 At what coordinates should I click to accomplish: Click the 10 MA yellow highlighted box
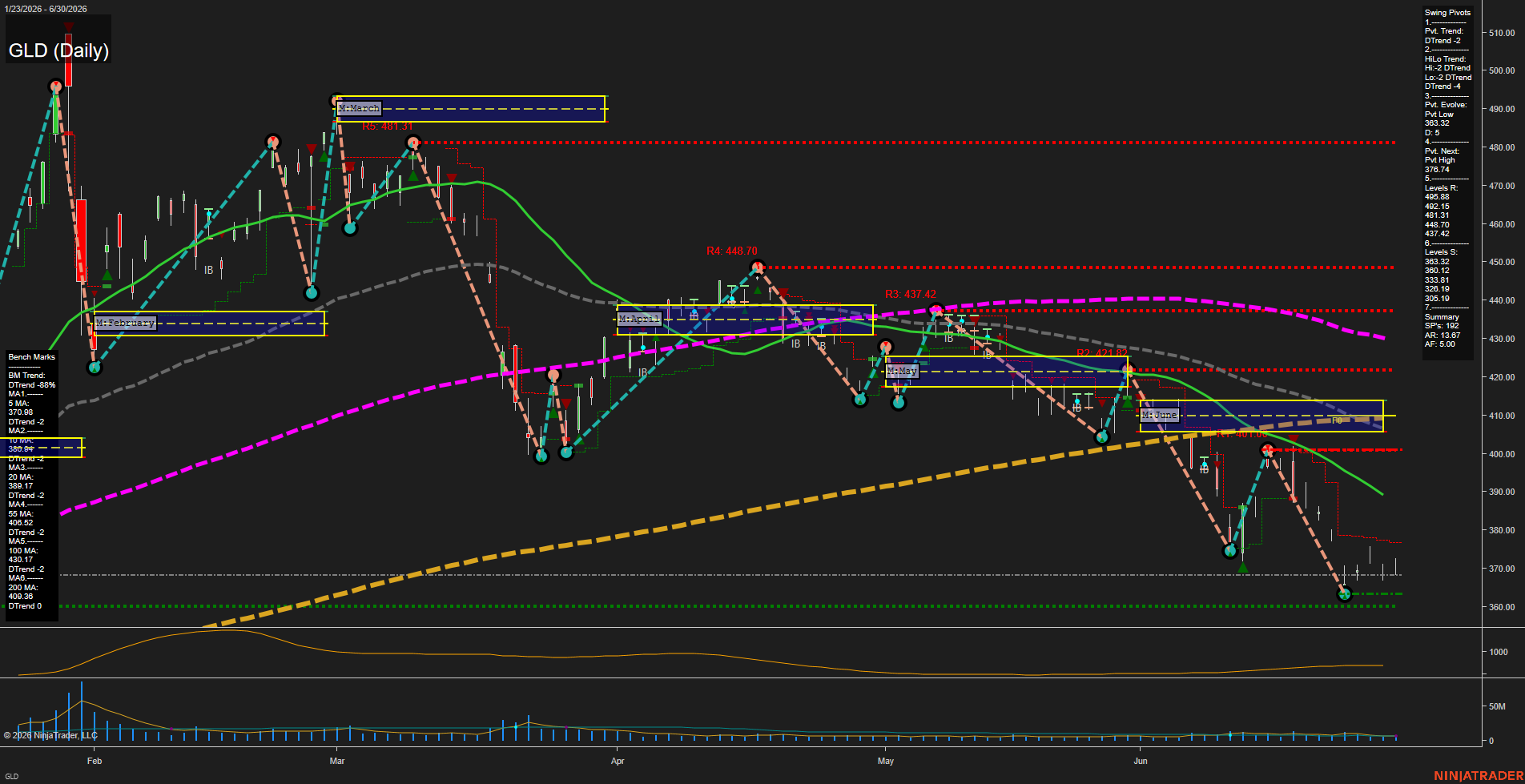[x=41, y=448]
